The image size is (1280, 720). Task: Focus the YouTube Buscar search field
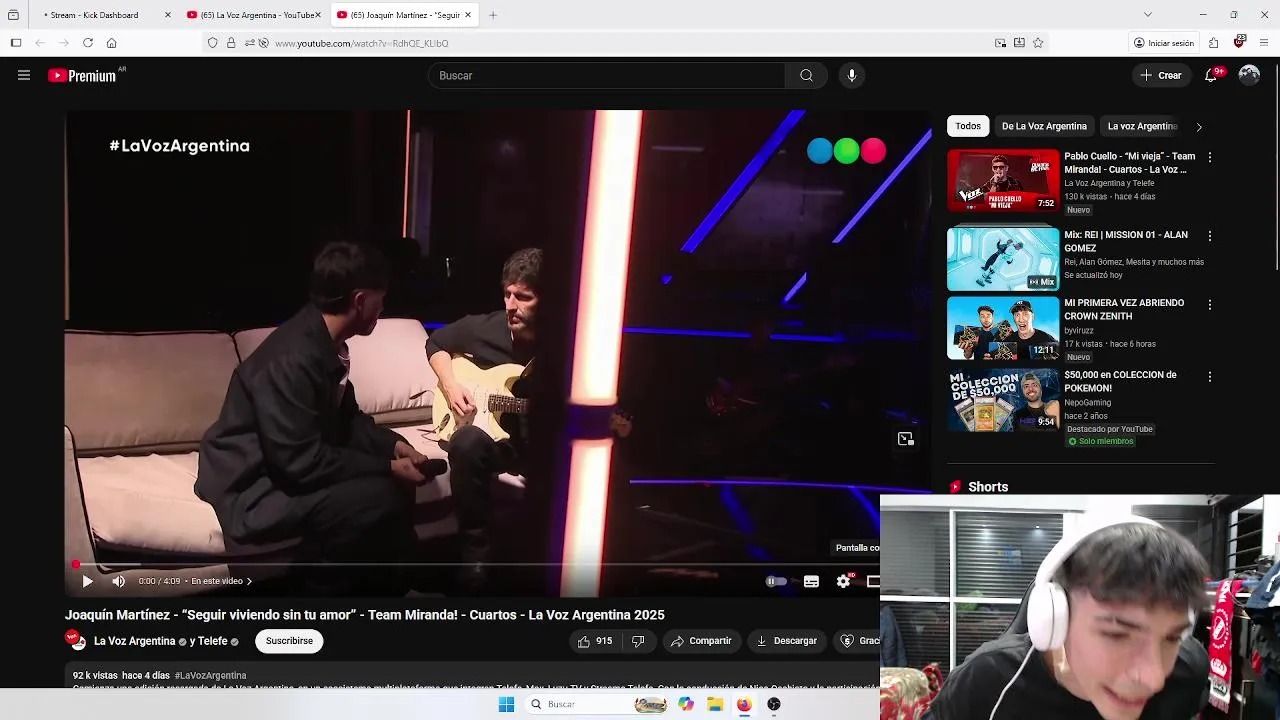[x=607, y=75]
